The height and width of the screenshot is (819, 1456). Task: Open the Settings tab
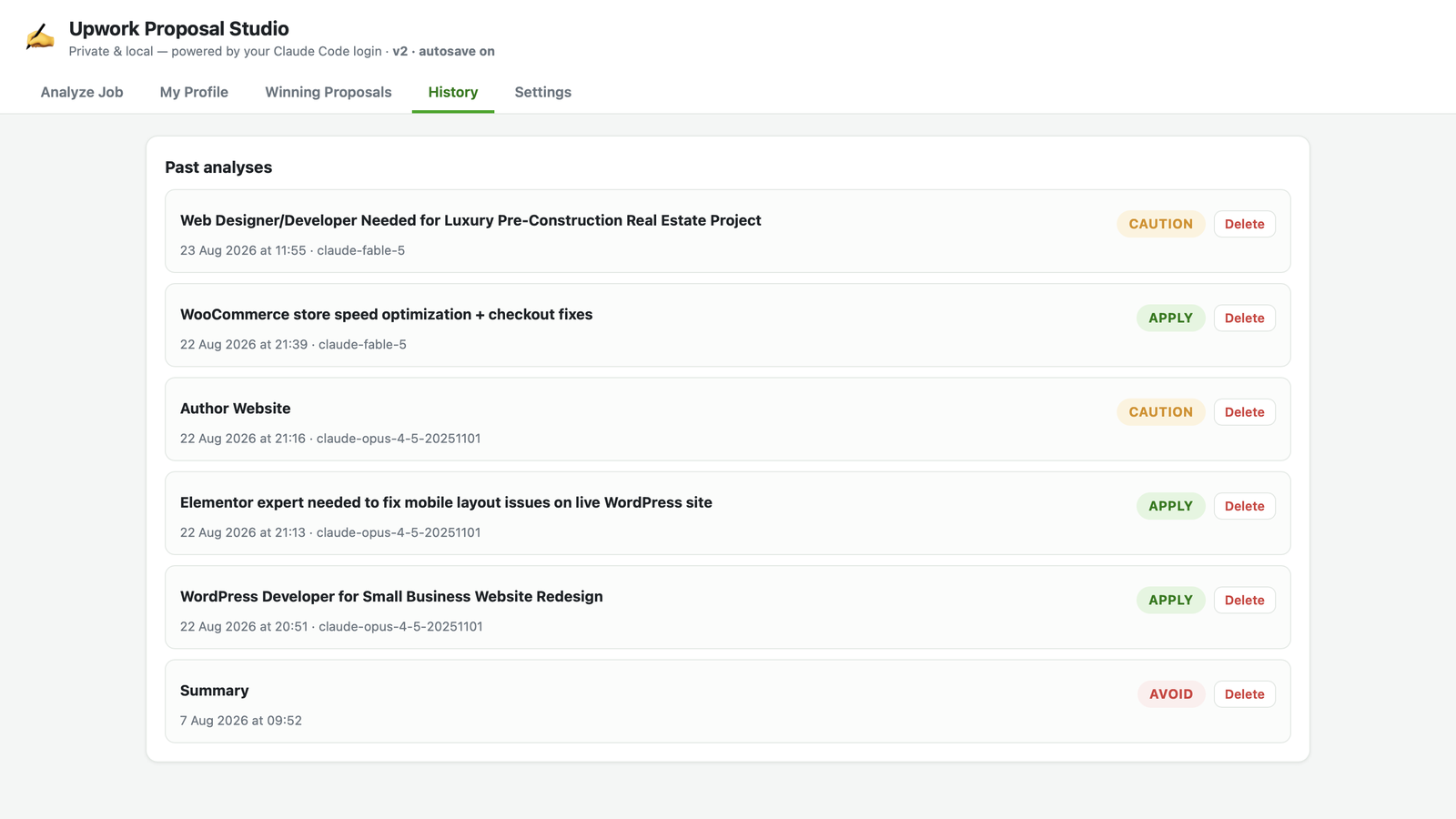click(x=543, y=92)
